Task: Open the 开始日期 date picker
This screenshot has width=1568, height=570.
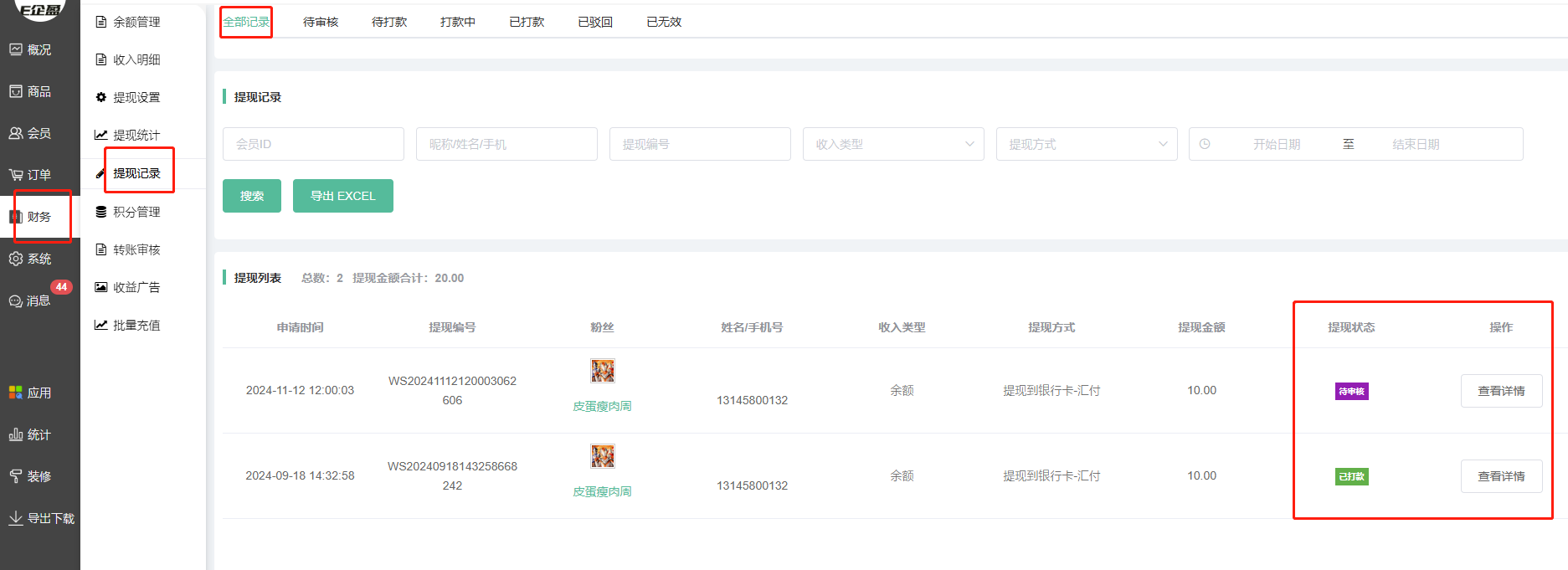Action: pos(1276,144)
